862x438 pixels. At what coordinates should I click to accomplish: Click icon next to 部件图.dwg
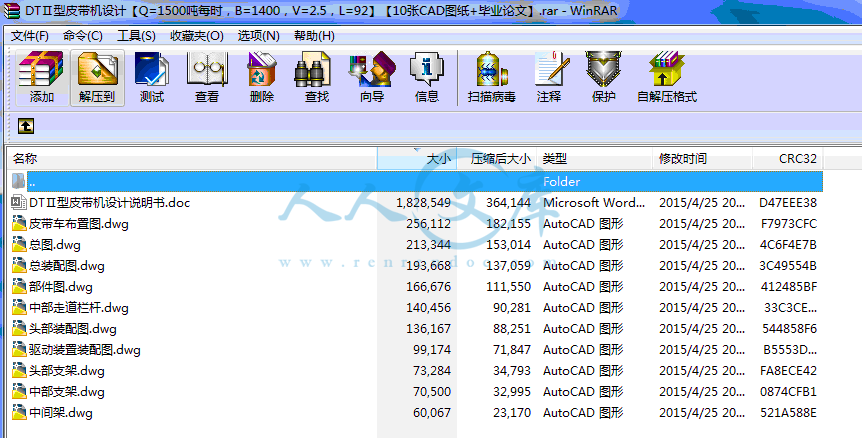19,286
